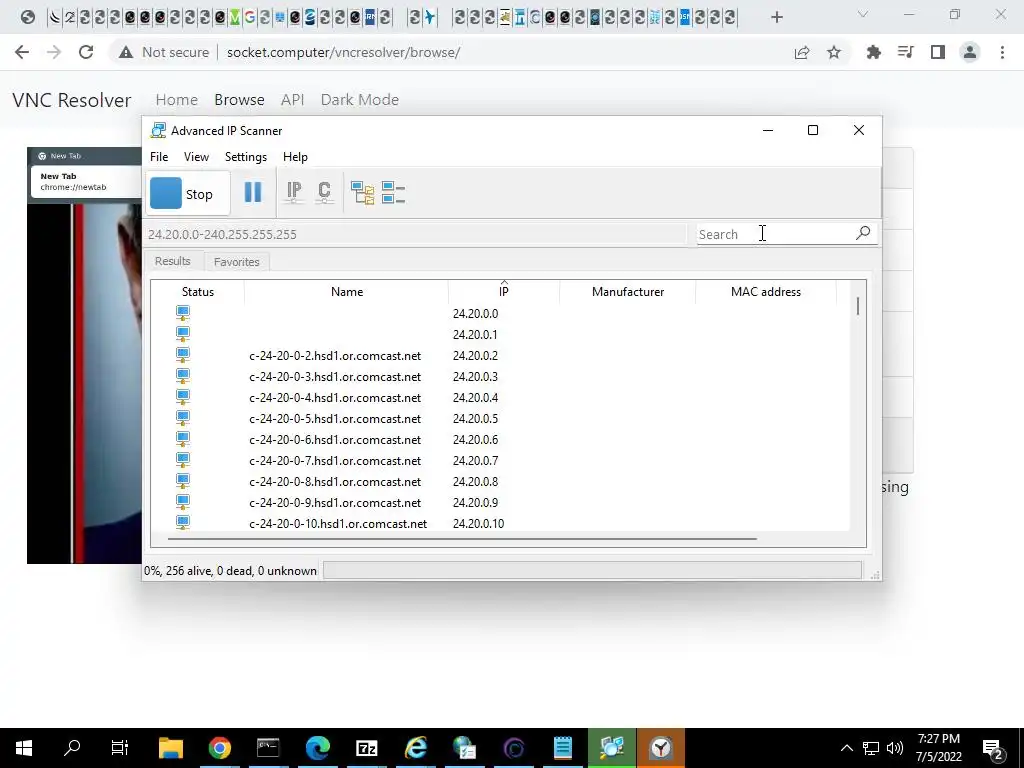Sort the results by the Status column
This screenshot has width=1024, height=768.
(x=198, y=292)
